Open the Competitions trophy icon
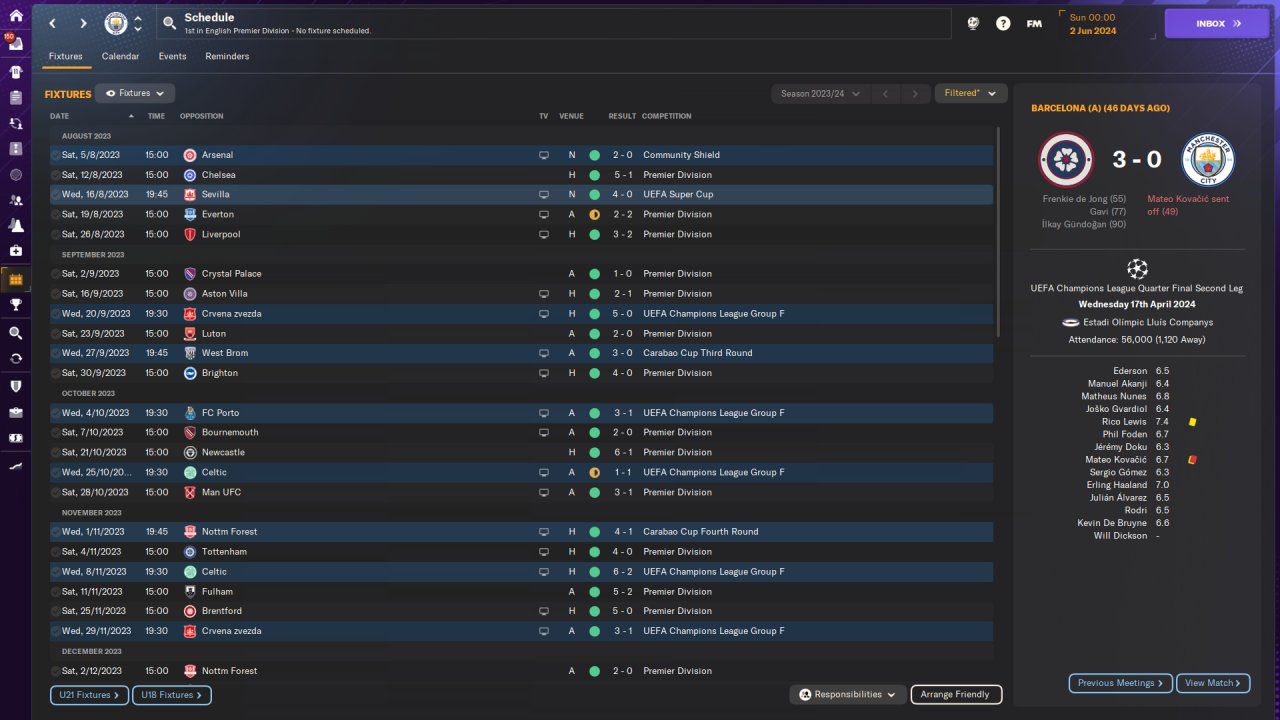The image size is (1280, 720). [x=15, y=306]
